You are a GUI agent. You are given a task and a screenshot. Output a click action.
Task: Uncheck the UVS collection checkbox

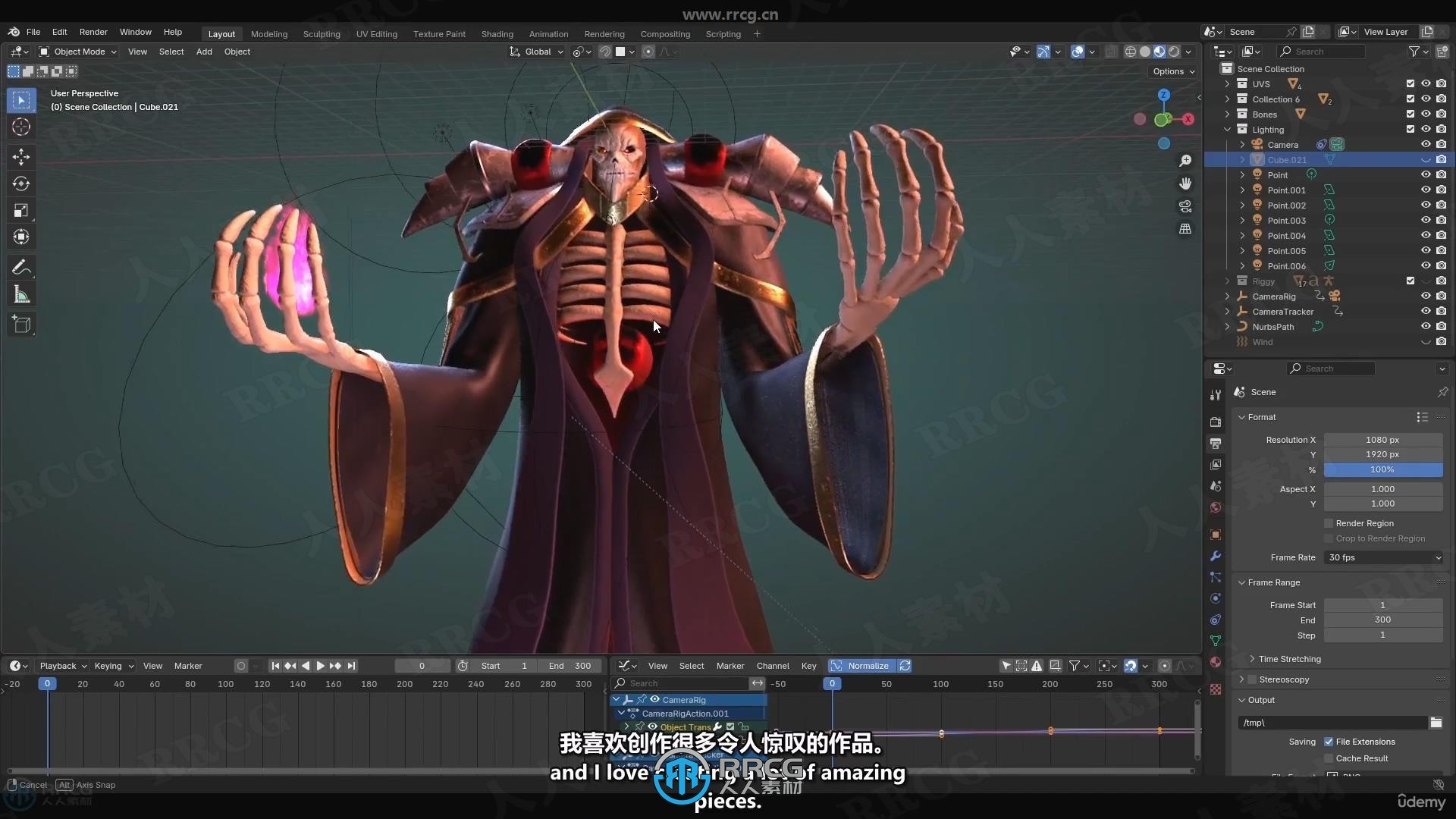[x=1410, y=84]
